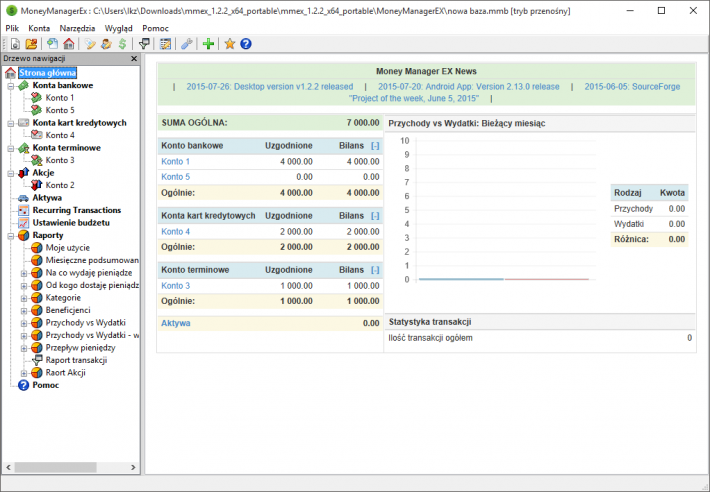Expand the Na co wydaję pieniądze node

(24, 273)
